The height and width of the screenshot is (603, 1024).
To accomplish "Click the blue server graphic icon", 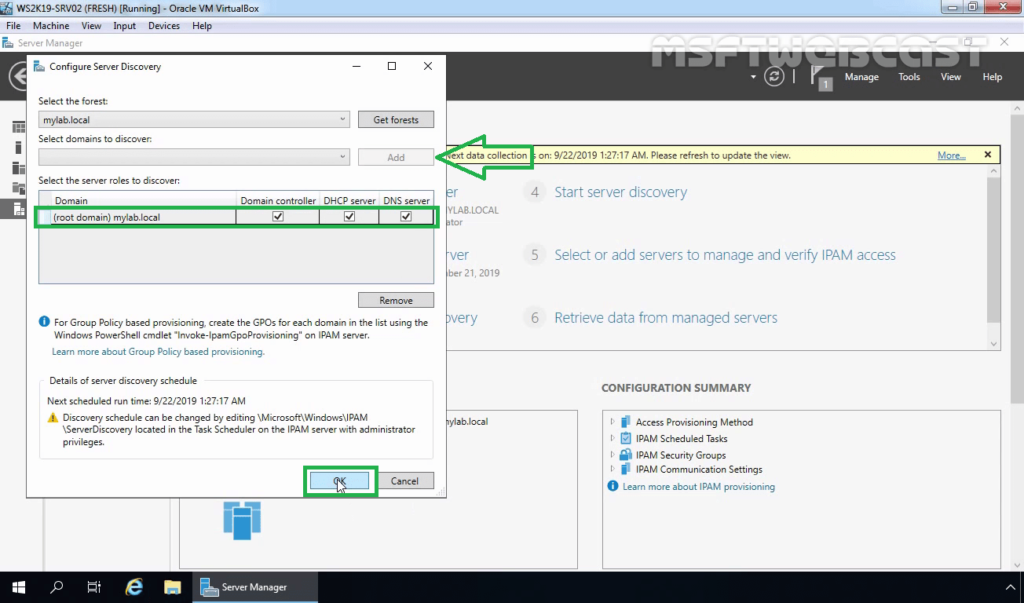I will pos(242,520).
